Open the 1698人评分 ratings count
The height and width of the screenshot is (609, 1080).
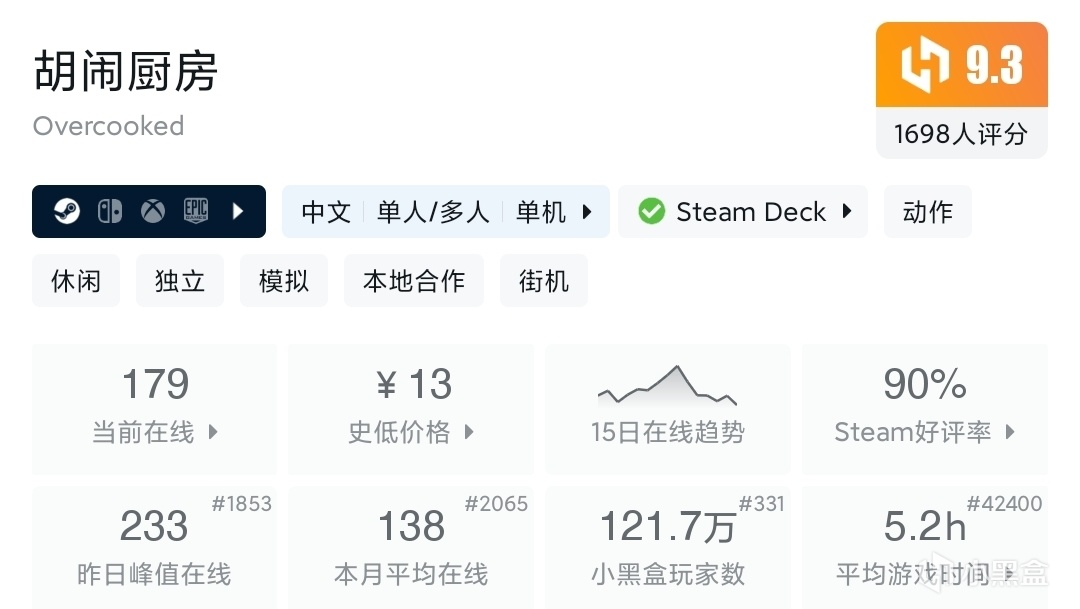click(x=961, y=134)
